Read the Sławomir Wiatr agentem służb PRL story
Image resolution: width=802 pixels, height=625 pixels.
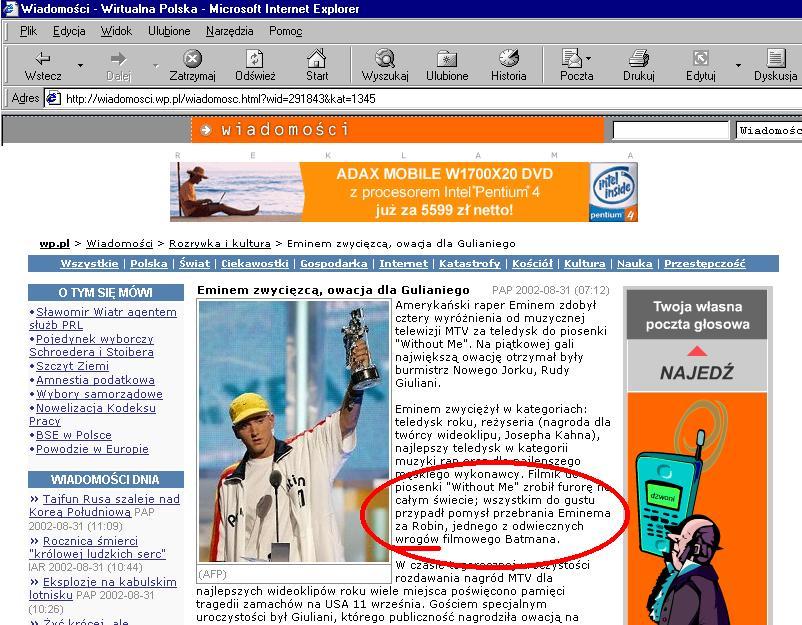103,318
